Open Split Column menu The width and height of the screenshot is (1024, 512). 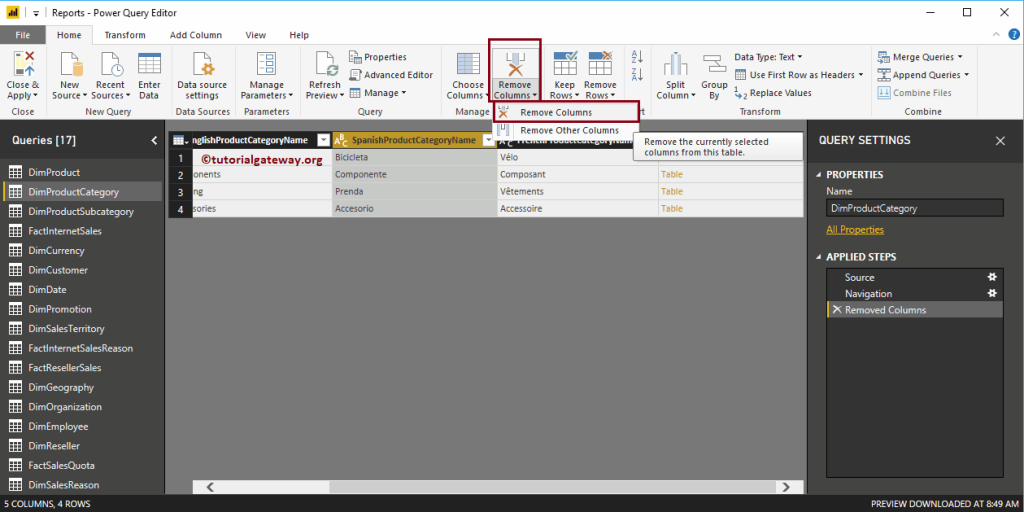tap(676, 75)
